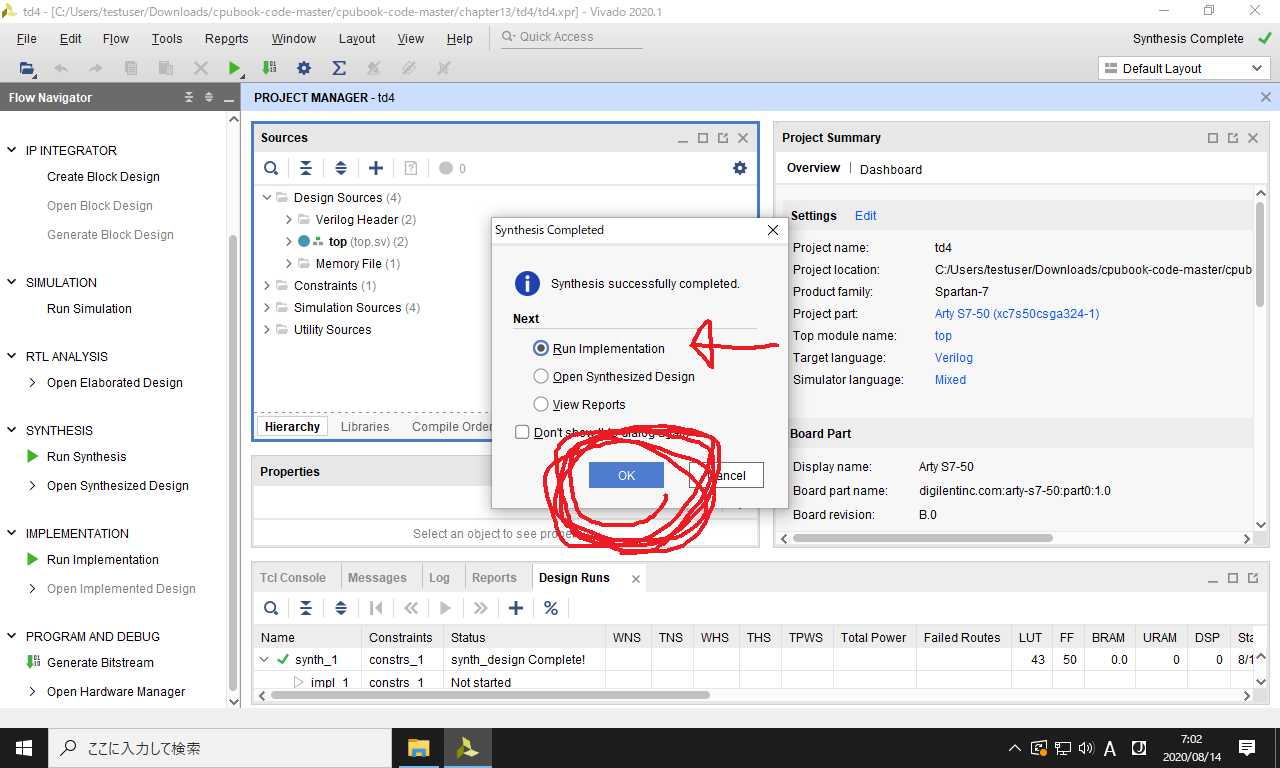Open Settings via toolbar gear icon
The width and height of the screenshot is (1280, 768).
click(304, 68)
